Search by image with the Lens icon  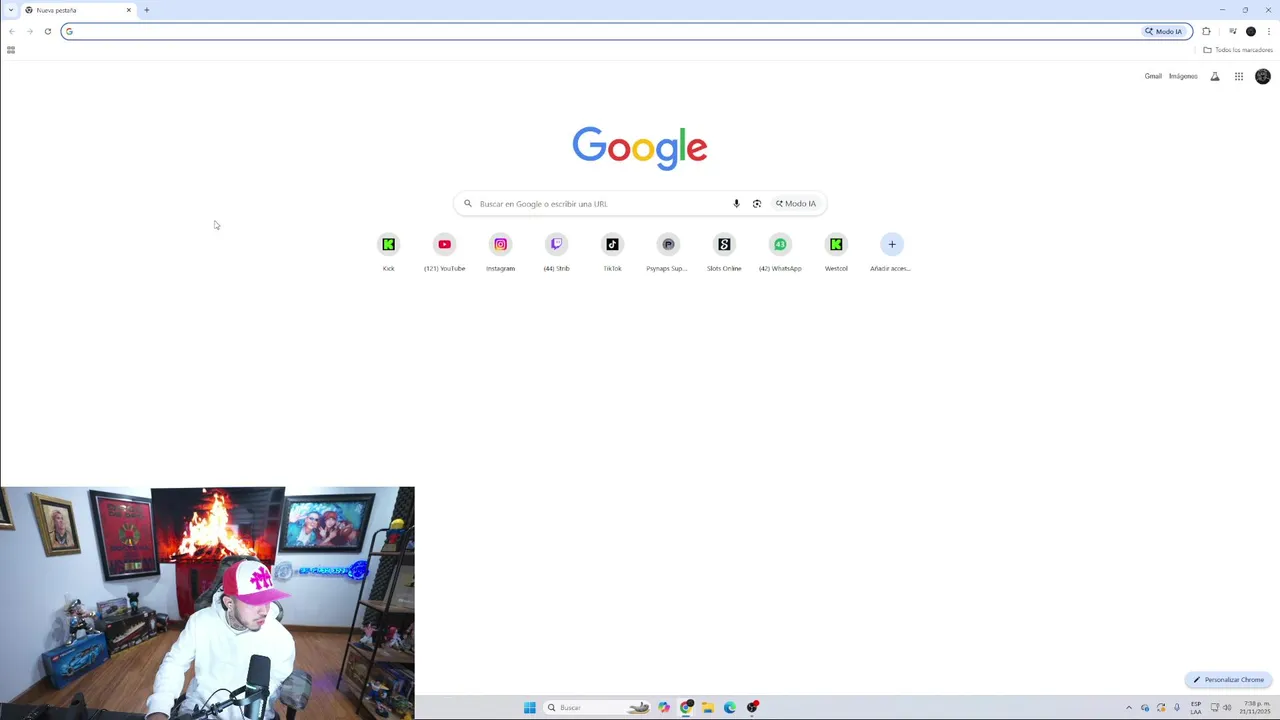pyautogui.click(x=757, y=204)
